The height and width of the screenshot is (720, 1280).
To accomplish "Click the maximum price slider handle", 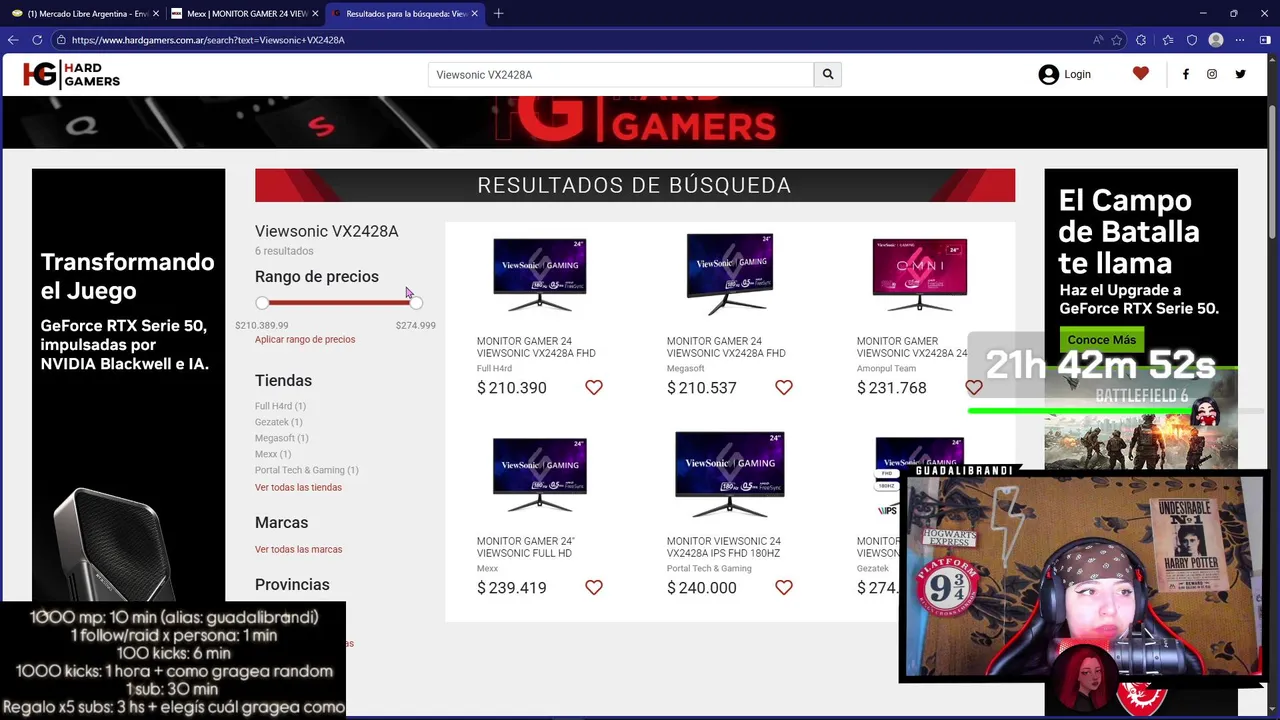I will pos(416,303).
